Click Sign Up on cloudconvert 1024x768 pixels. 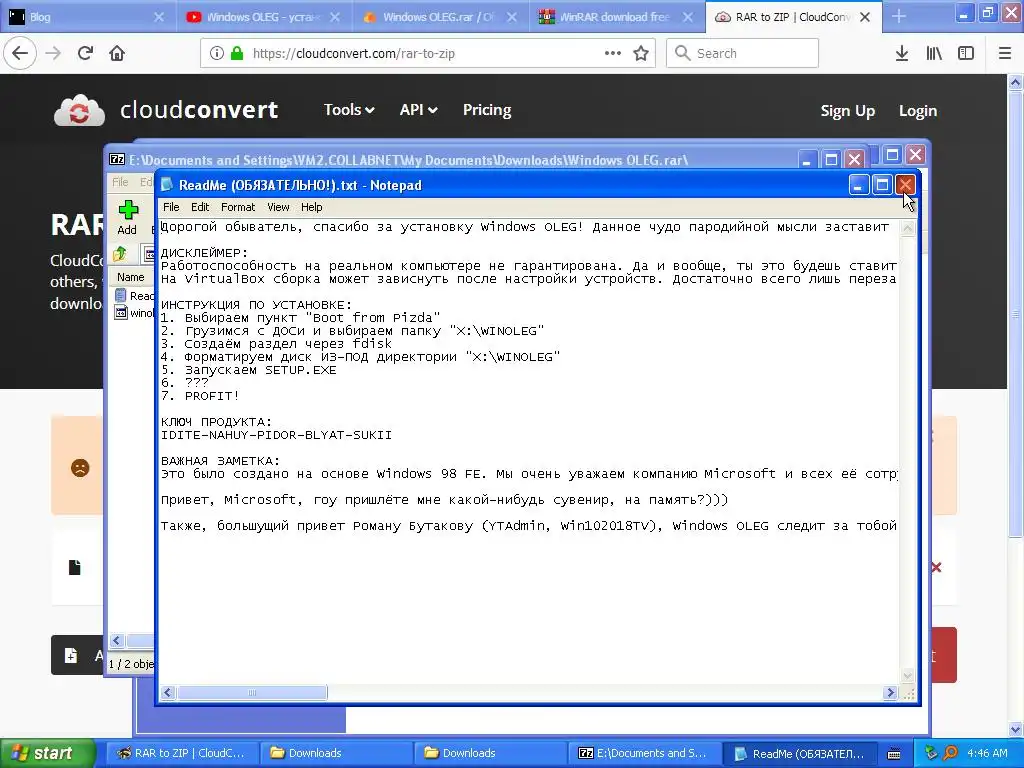(847, 111)
